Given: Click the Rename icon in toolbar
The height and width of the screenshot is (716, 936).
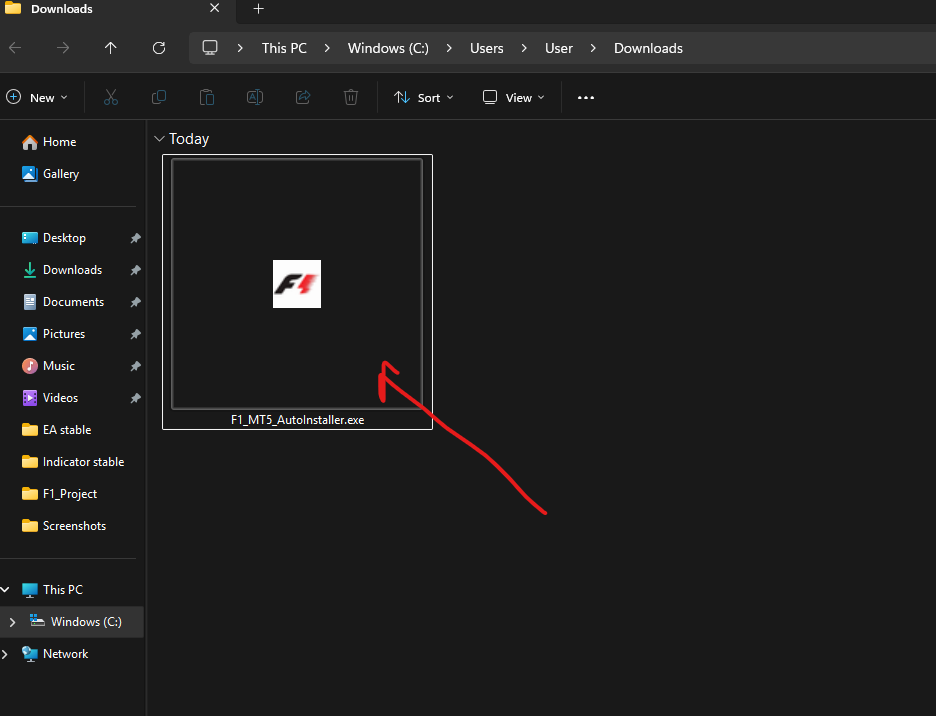Looking at the screenshot, I should pyautogui.click(x=255, y=97).
